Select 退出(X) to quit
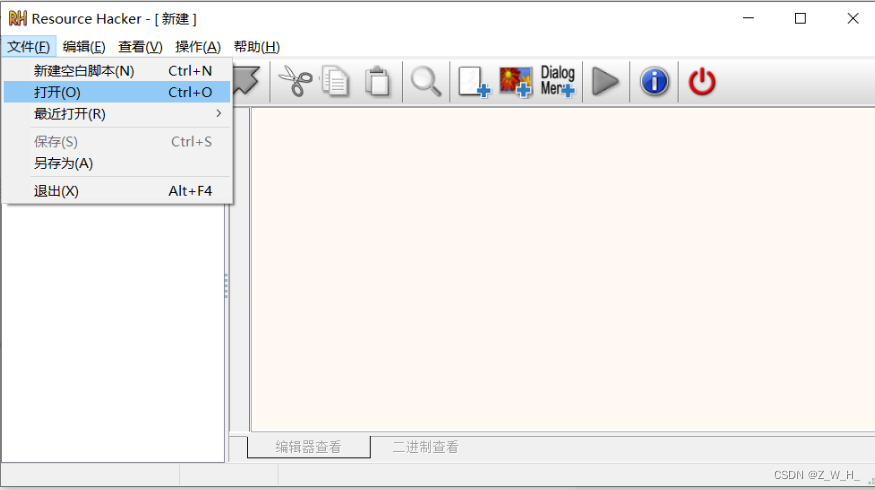This screenshot has width=875, height=490. (117, 191)
